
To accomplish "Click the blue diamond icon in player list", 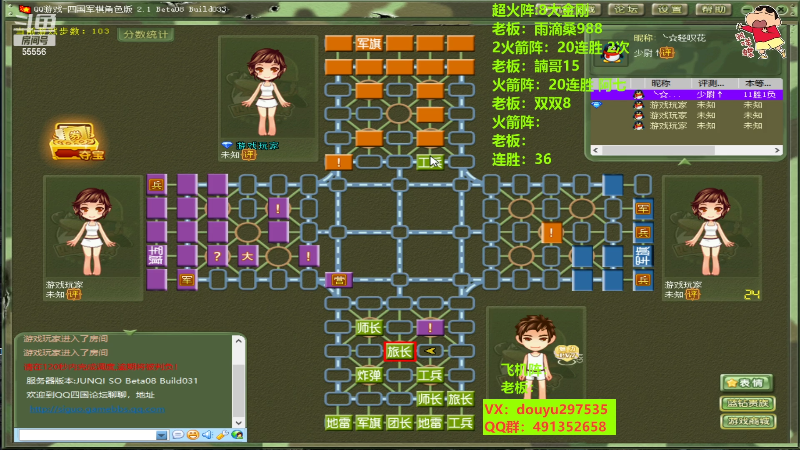I will (596, 105).
